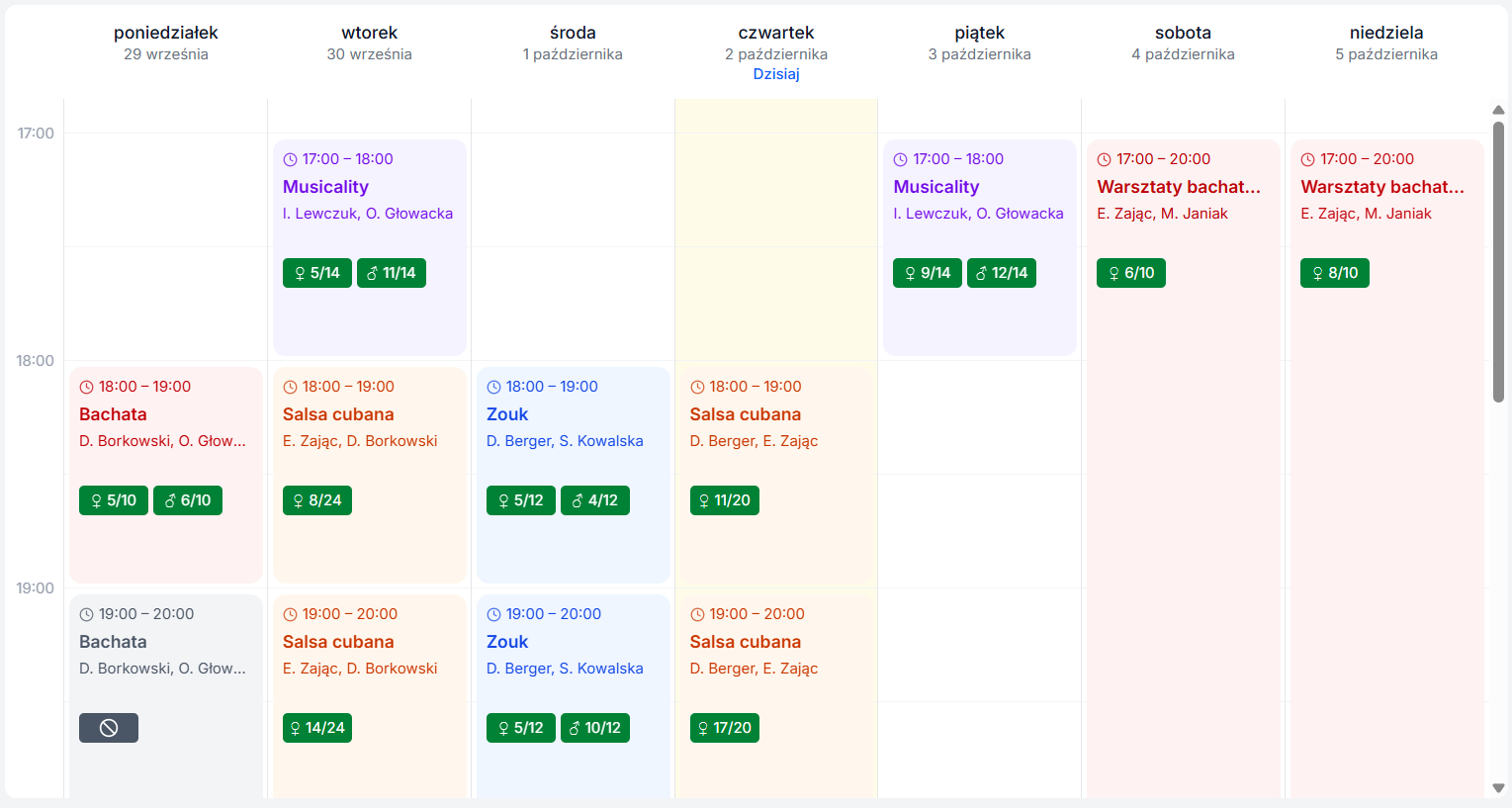
Task: Click the 4/12 male badge on Wednesday 18:00 Zouk
Action: [594, 500]
